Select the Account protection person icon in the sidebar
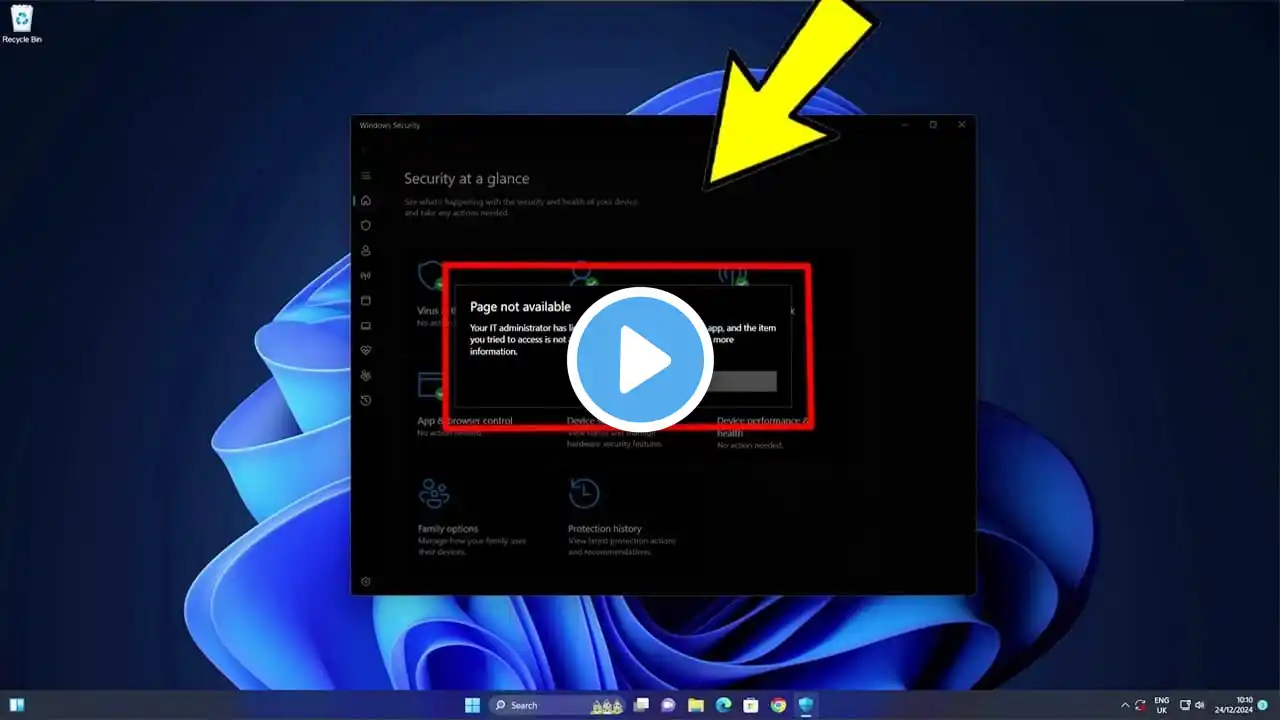The width and height of the screenshot is (1280, 720). click(366, 251)
